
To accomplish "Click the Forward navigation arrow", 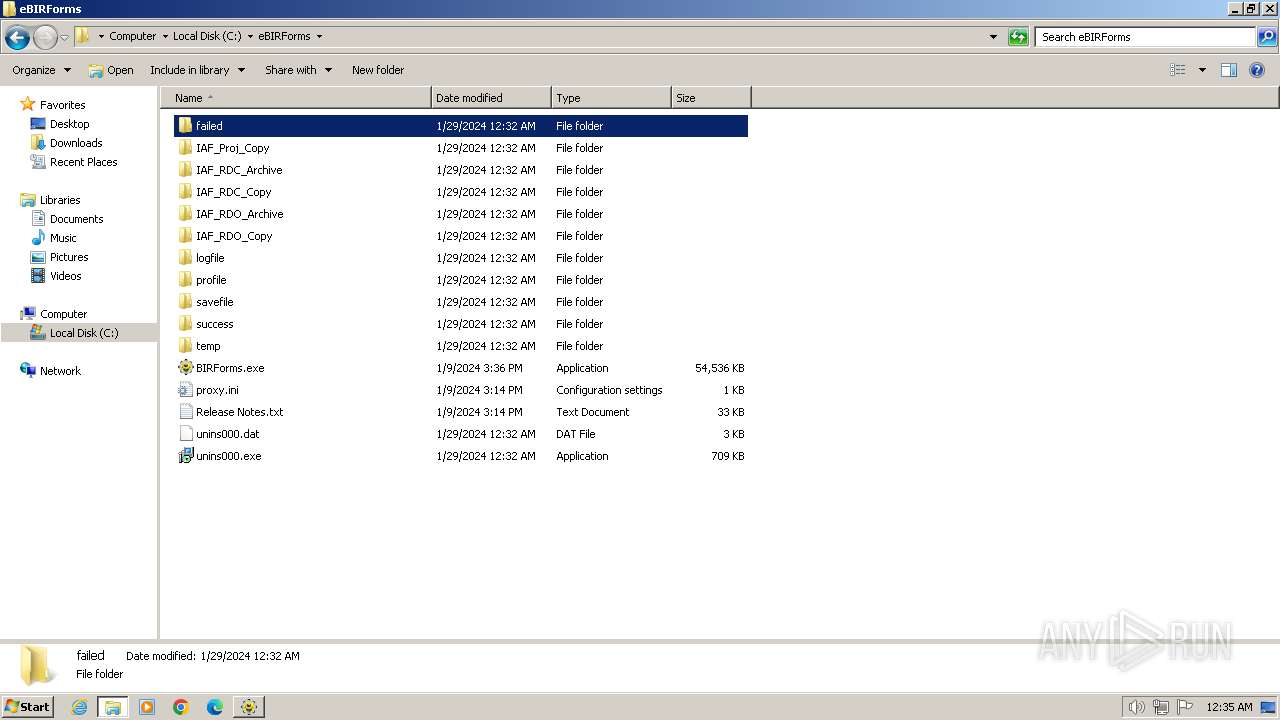I will (45, 37).
